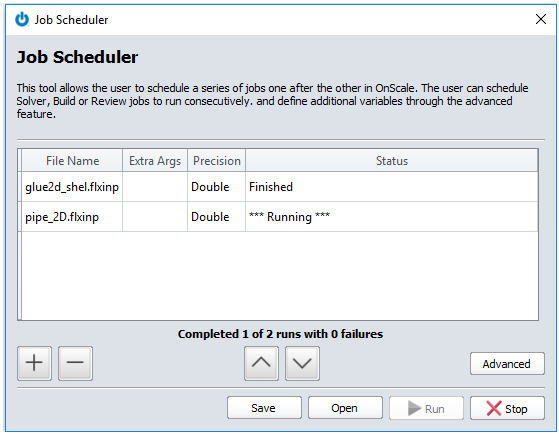Stop the running jobs
The height and width of the screenshot is (435, 559).
point(507,408)
